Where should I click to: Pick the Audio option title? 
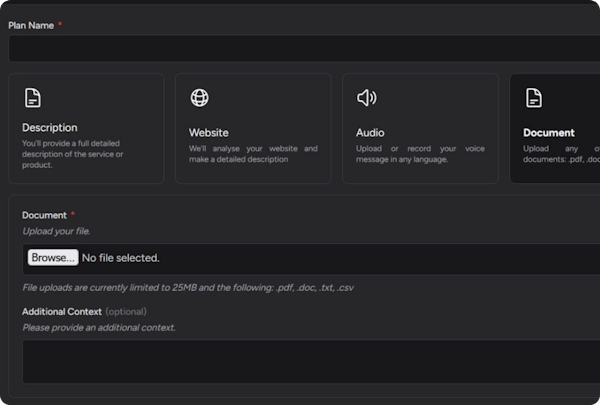[x=370, y=132]
